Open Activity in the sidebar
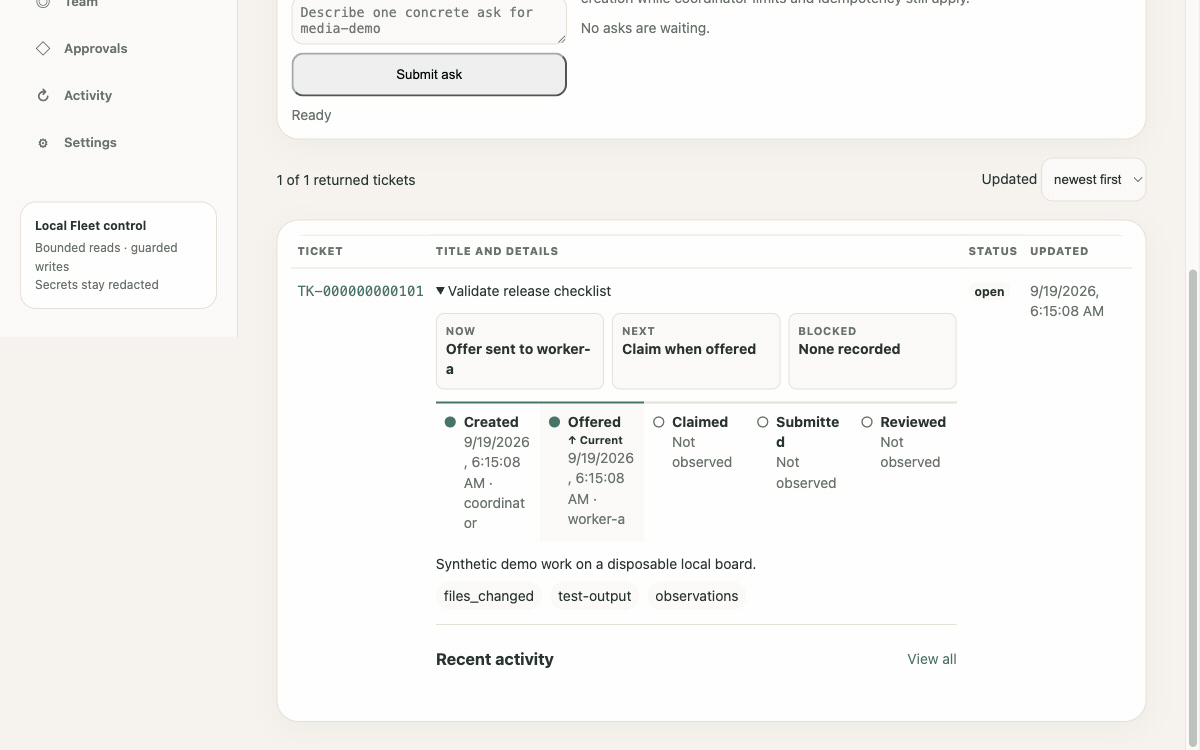The width and height of the screenshot is (1200, 750). point(88,95)
